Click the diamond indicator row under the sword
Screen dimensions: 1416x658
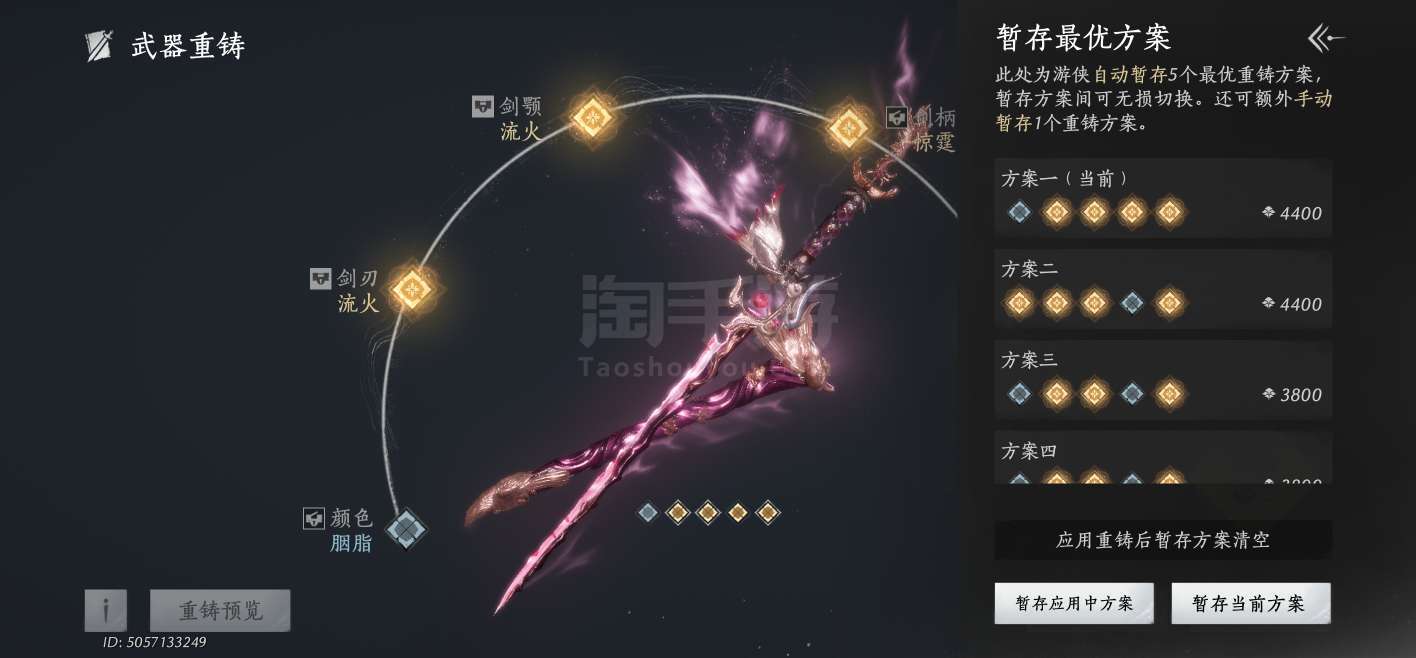pyautogui.click(x=708, y=512)
